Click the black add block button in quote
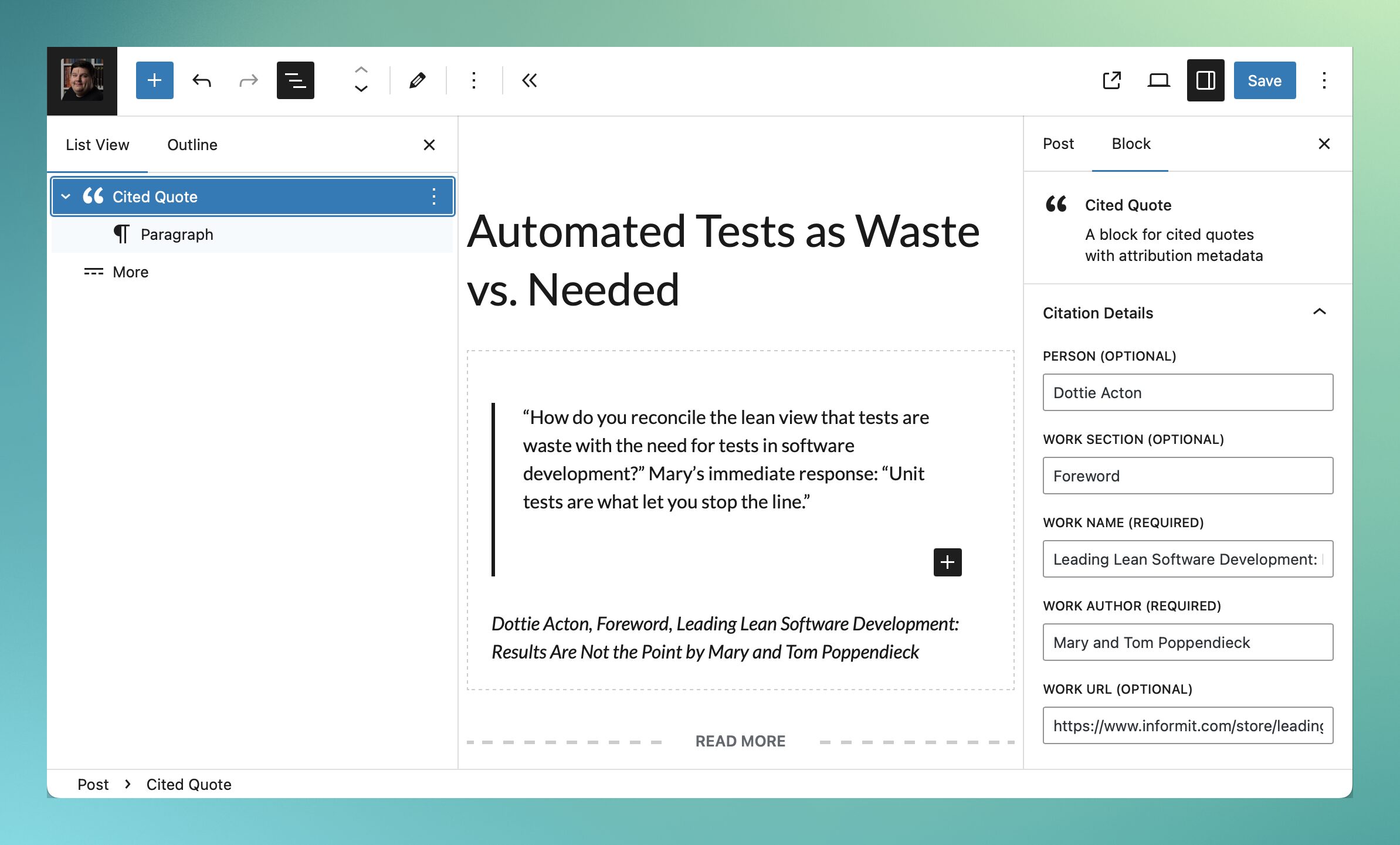Viewport: 1400px width, 845px height. (947, 562)
